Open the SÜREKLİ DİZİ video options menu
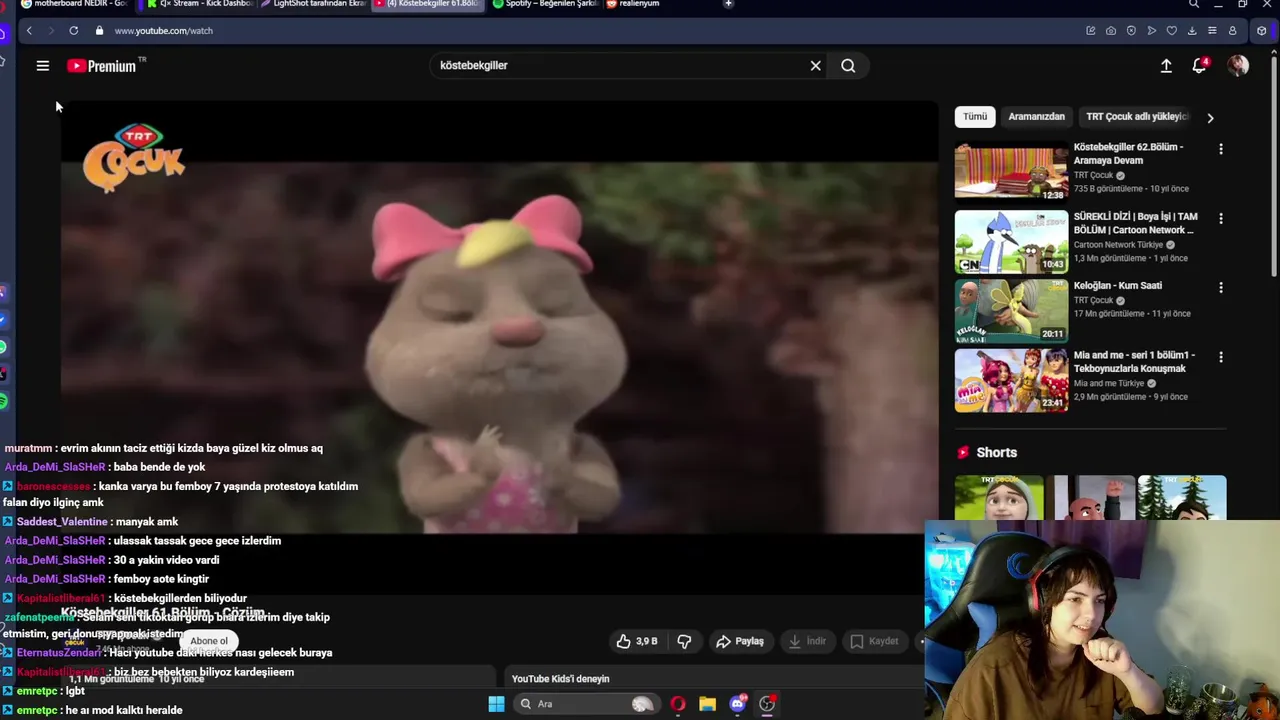 click(x=1220, y=218)
